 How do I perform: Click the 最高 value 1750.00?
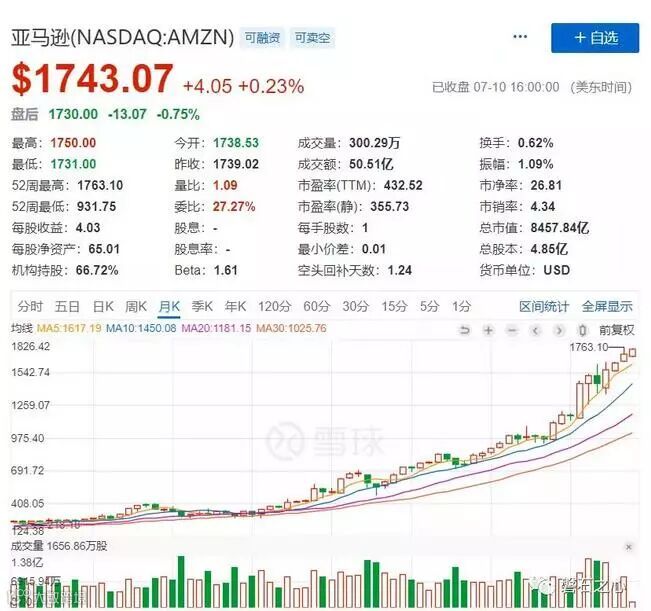coord(73,143)
